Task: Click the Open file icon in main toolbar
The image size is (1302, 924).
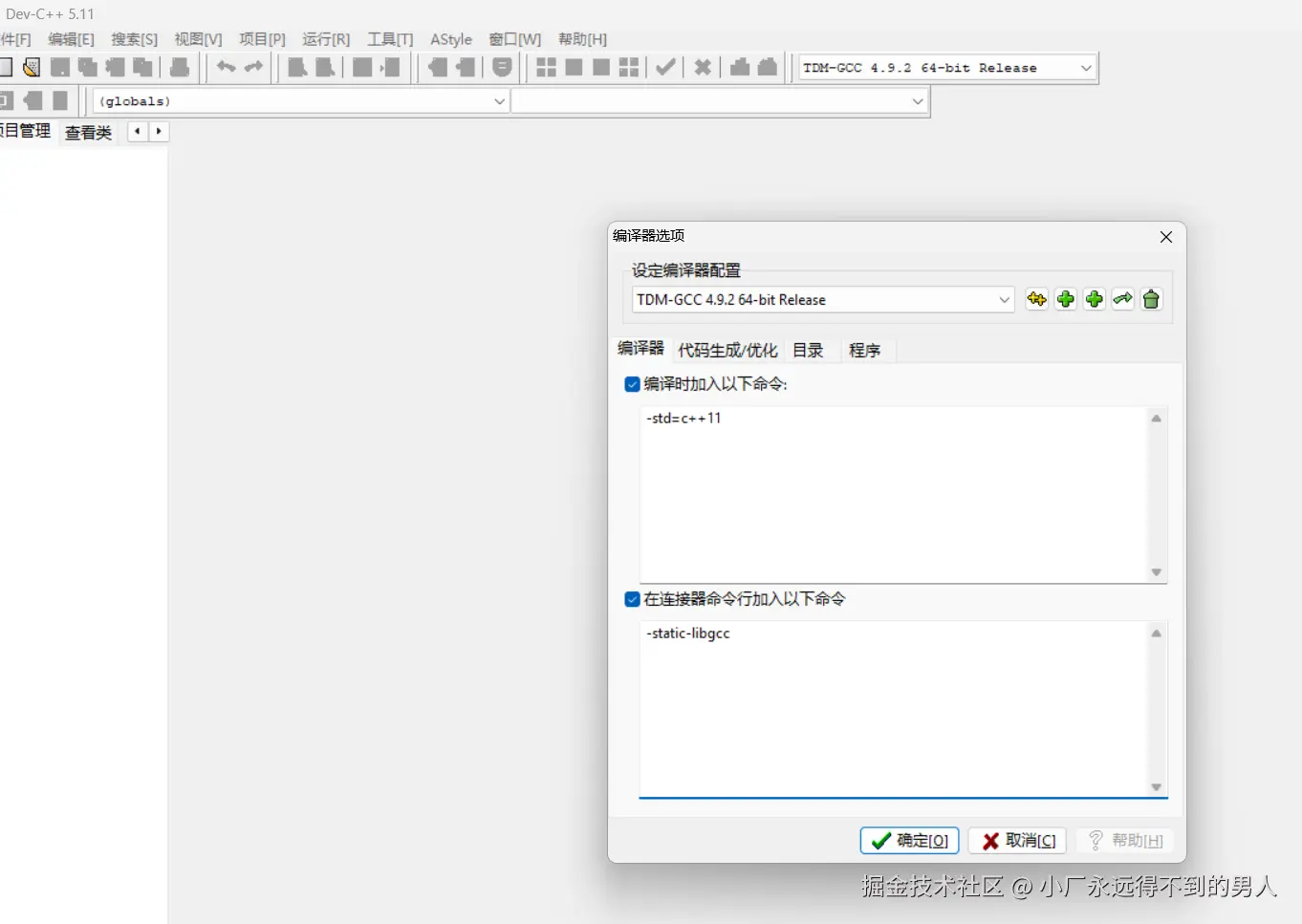Action: coord(32,67)
